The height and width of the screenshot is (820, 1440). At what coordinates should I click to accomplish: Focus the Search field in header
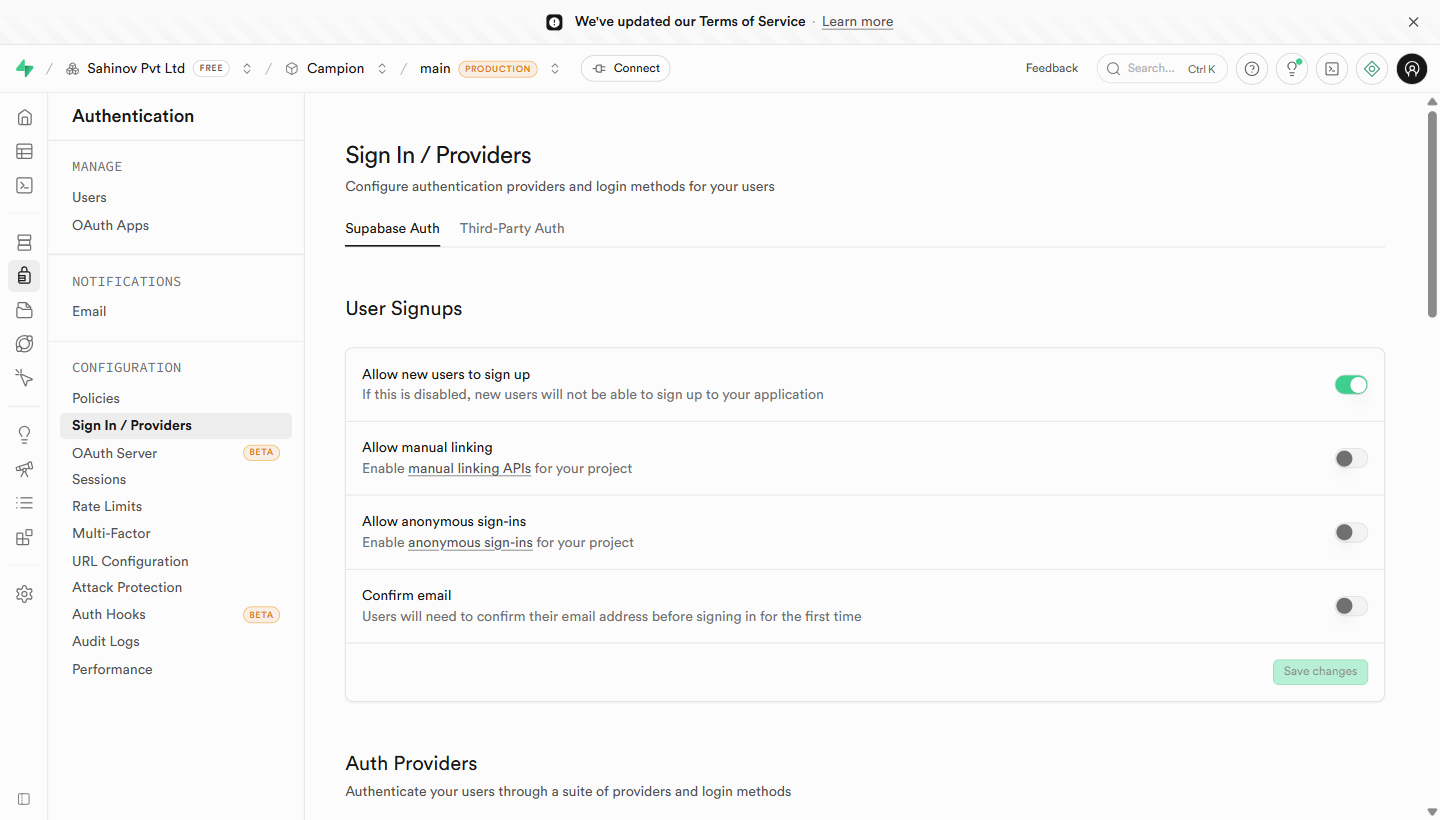[x=1162, y=69]
